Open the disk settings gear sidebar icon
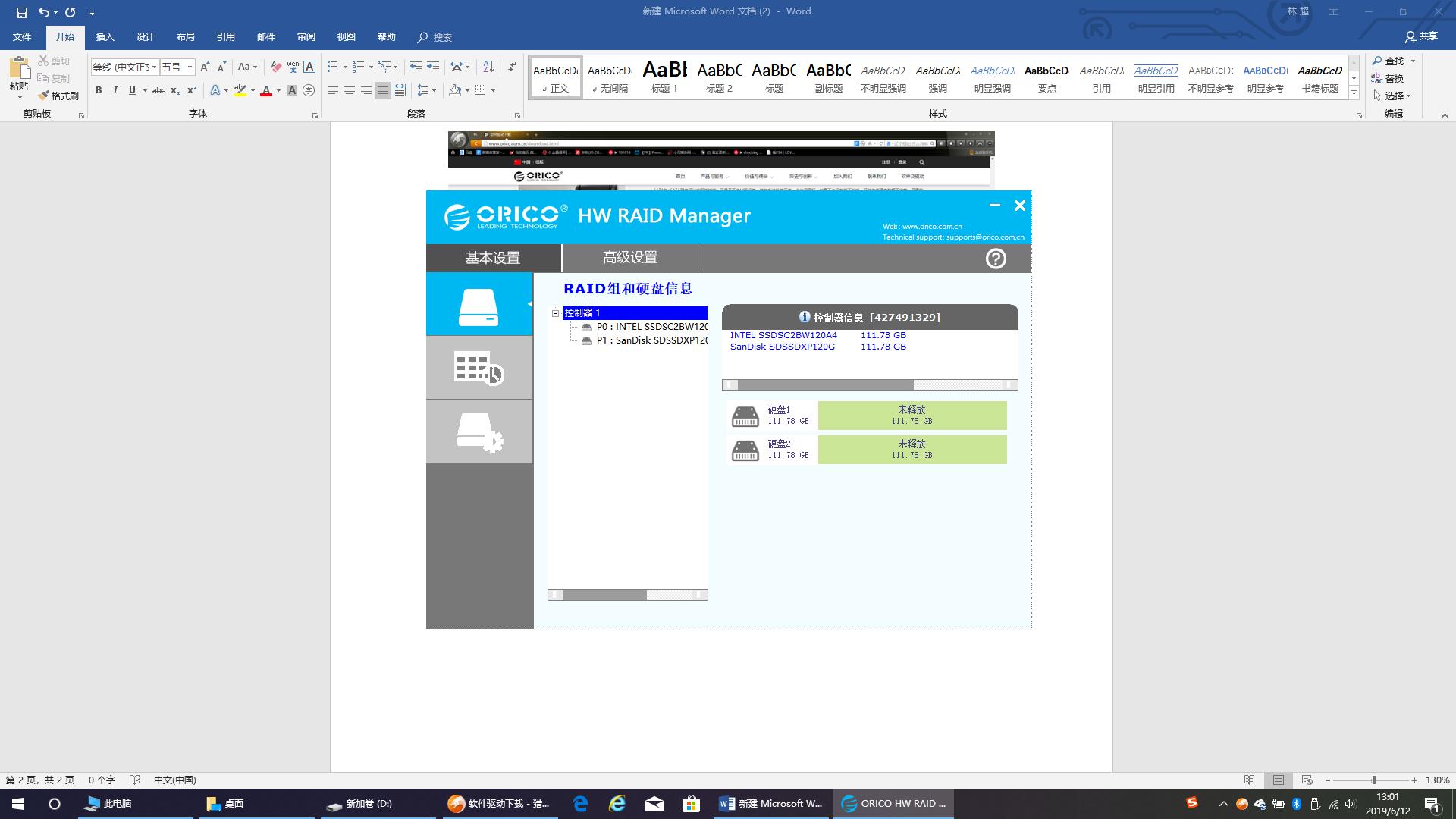This screenshot has height=819, width=1456. pyautogui.click(x=479, y=432)
